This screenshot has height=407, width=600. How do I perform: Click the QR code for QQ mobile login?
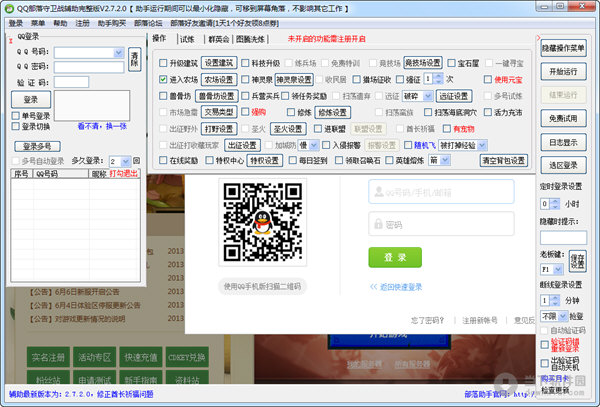pos(262,222)
